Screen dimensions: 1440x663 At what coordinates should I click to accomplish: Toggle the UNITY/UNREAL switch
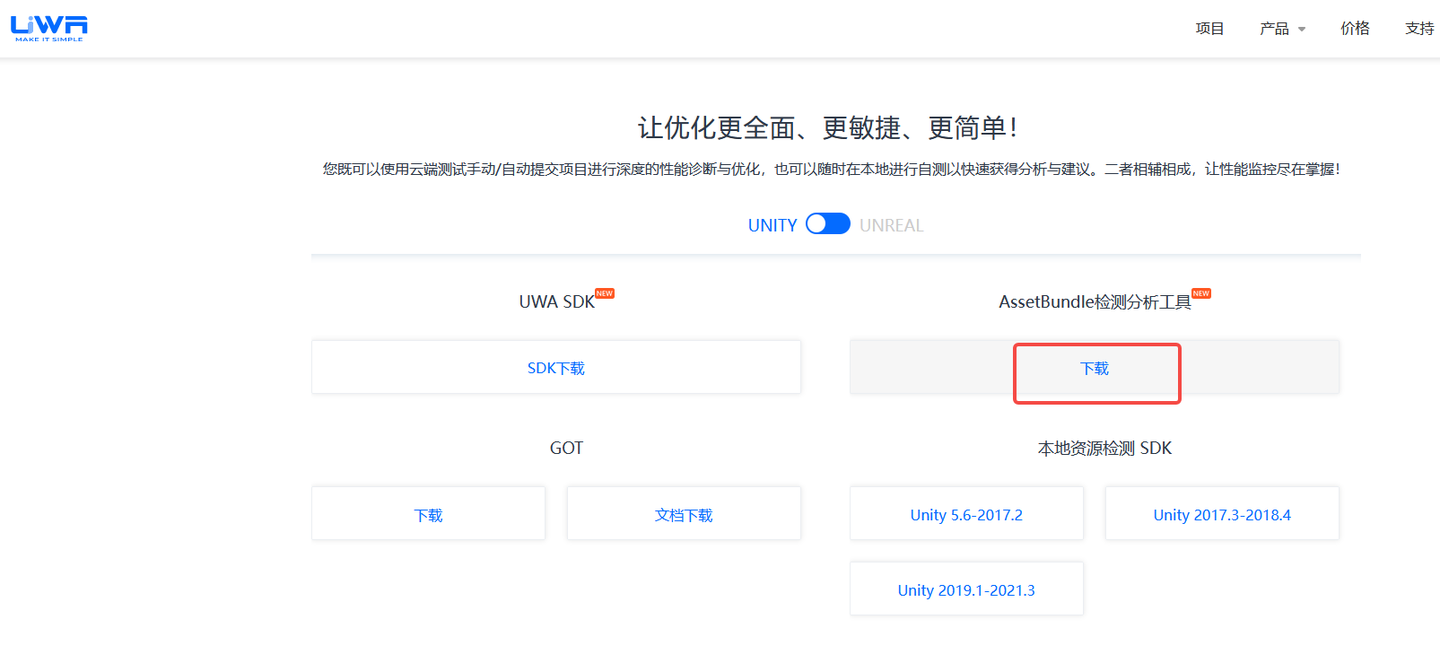pos(828,224)
